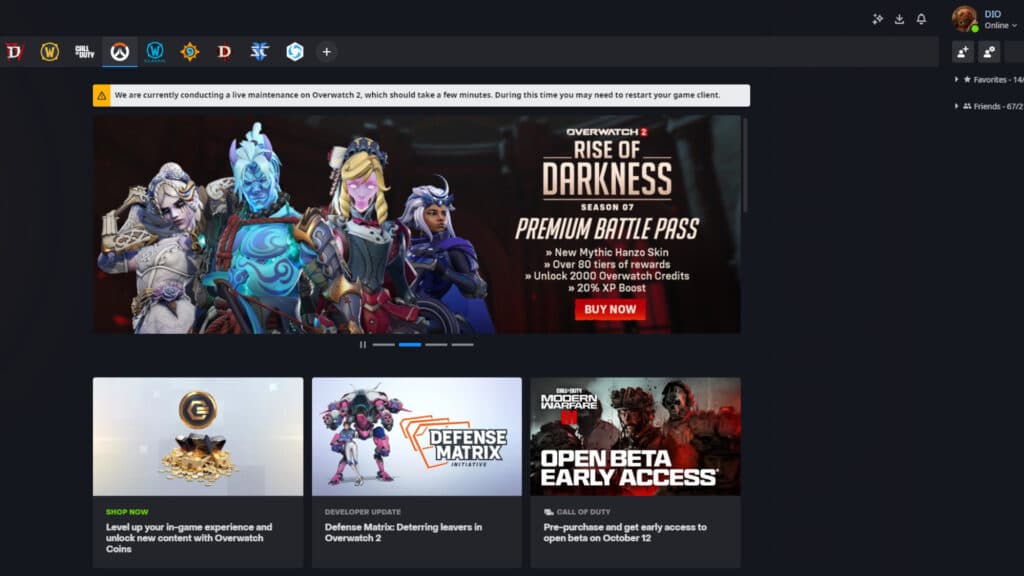Screen dimensions: 1024x576
Task: Click the Add Friend icon
Action: 963,52
